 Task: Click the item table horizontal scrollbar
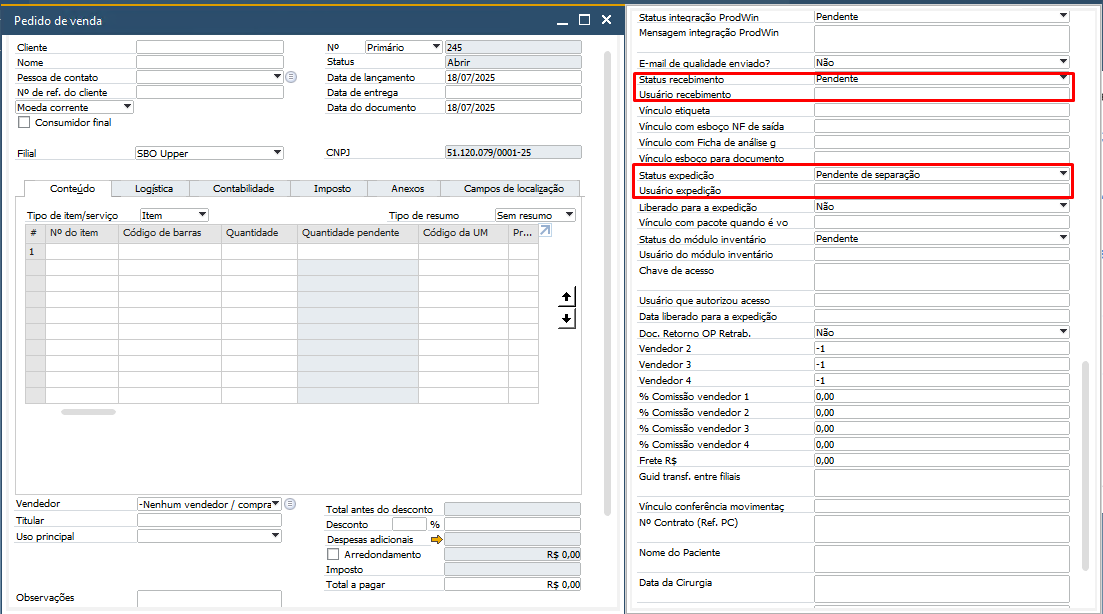(88, 412)
